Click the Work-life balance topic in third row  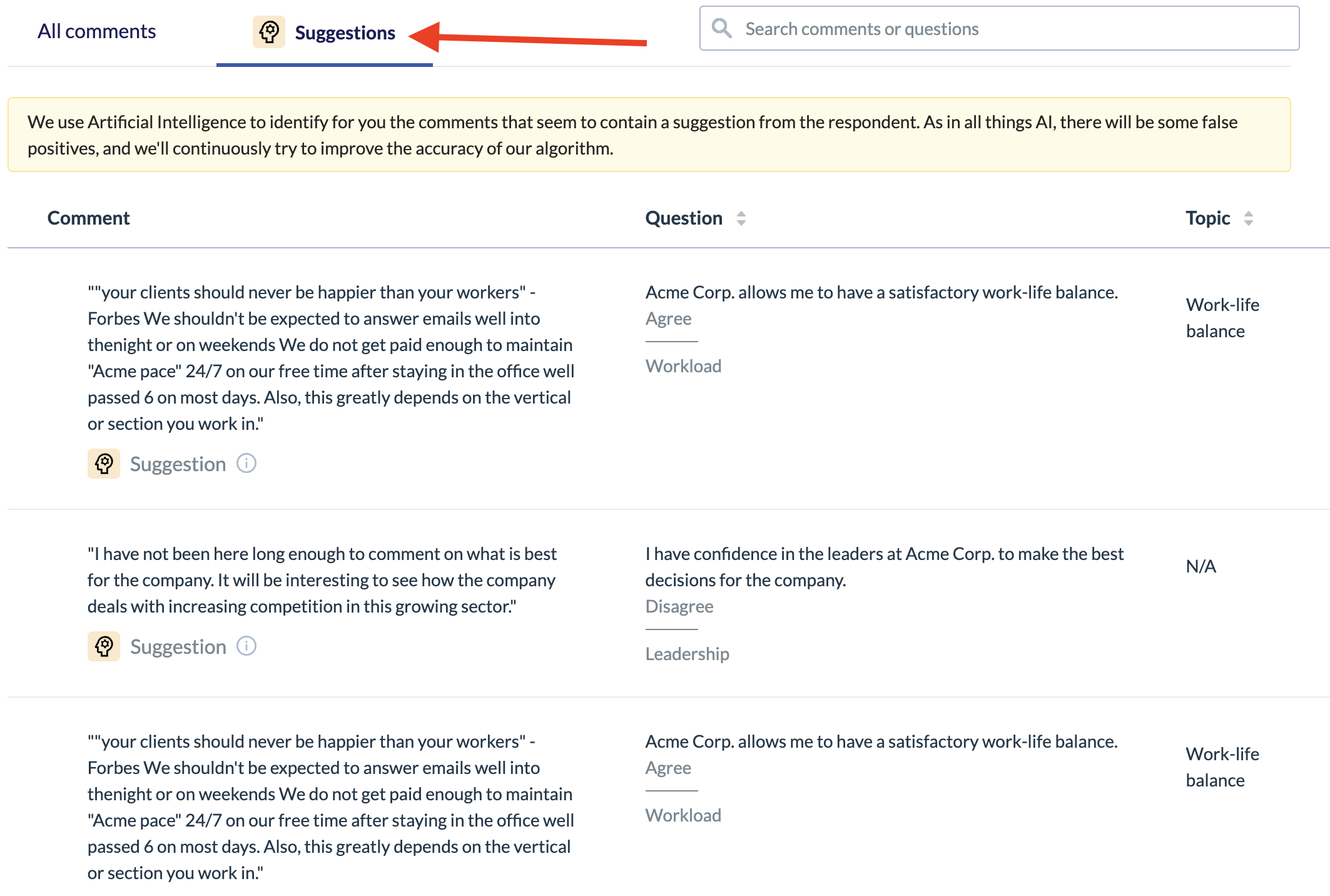tap(1222, 767)
